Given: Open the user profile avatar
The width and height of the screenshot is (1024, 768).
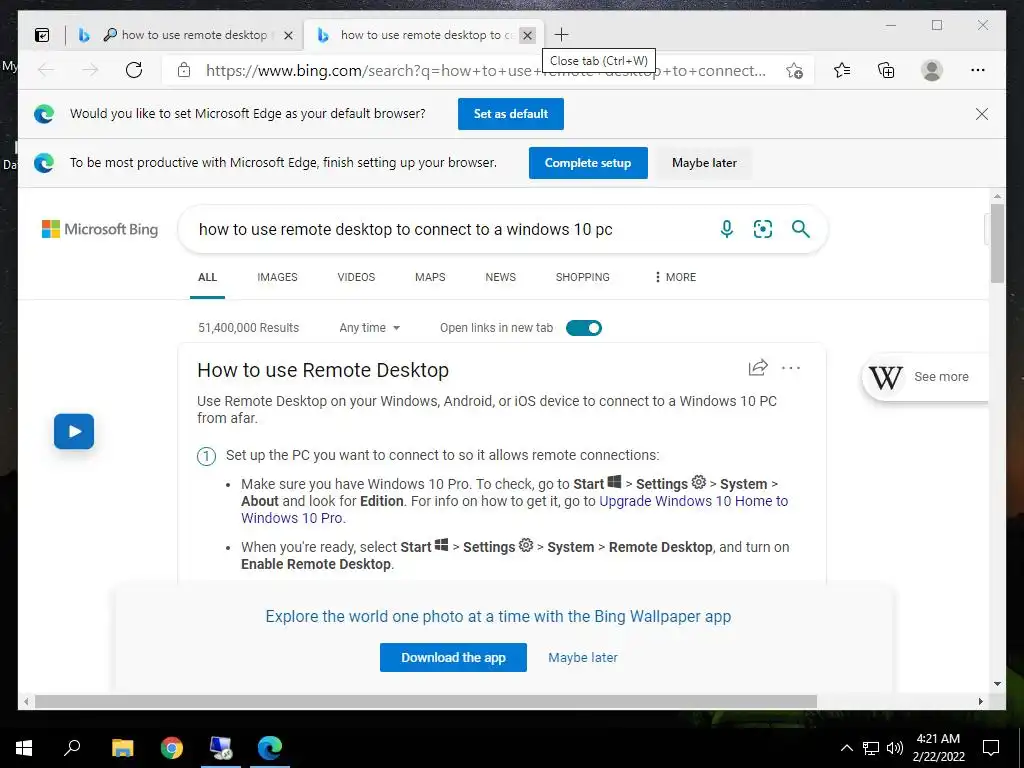Looking at the screenshot, I should (932, 70).
